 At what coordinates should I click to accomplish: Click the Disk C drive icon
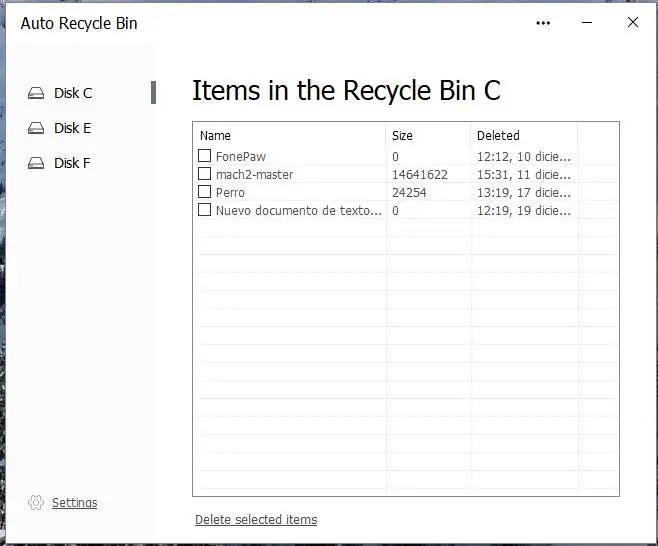click(x=36, y=93)
